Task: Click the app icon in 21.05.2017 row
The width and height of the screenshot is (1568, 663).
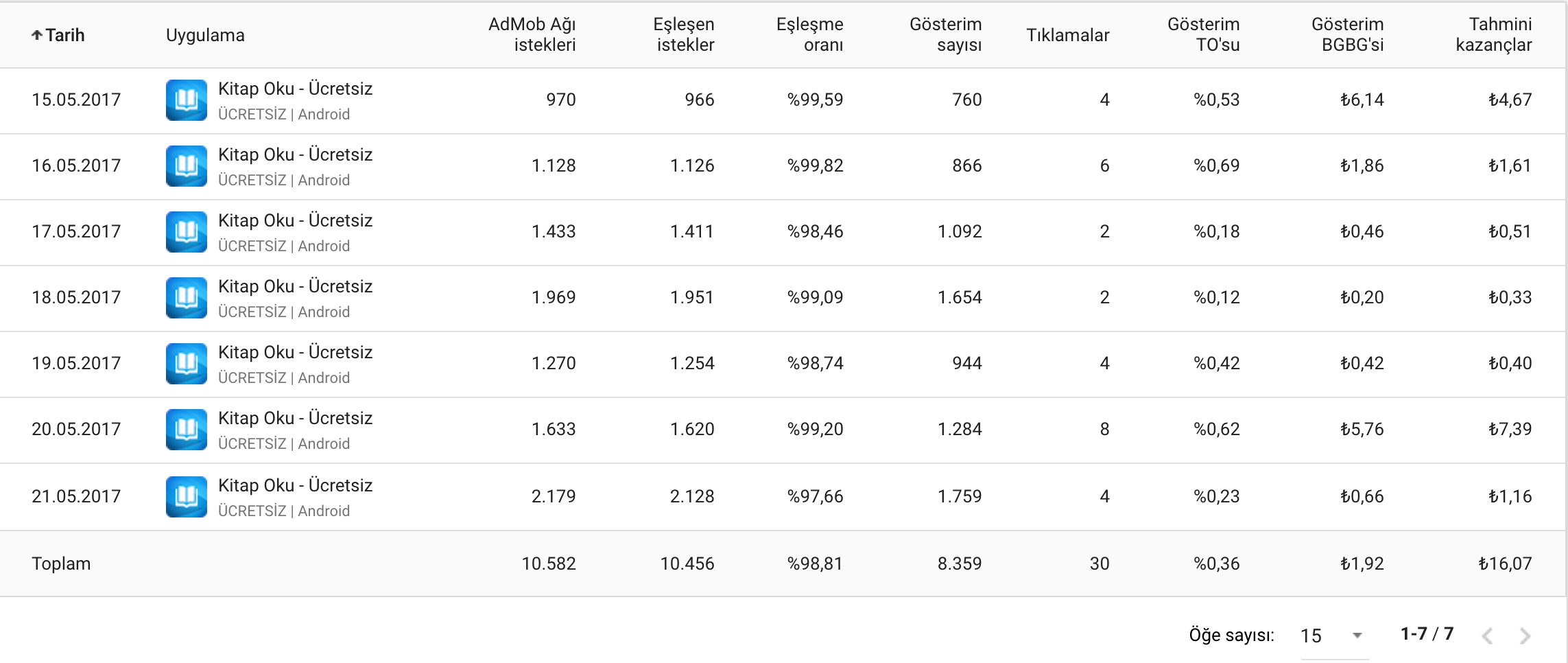Action: [187, 497]
